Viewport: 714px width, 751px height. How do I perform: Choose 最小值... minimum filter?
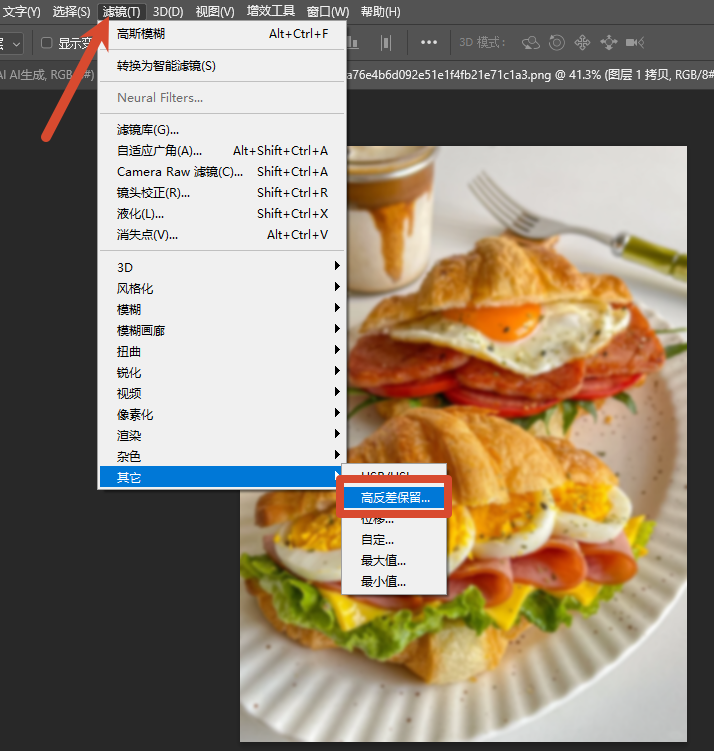(394, 582)
